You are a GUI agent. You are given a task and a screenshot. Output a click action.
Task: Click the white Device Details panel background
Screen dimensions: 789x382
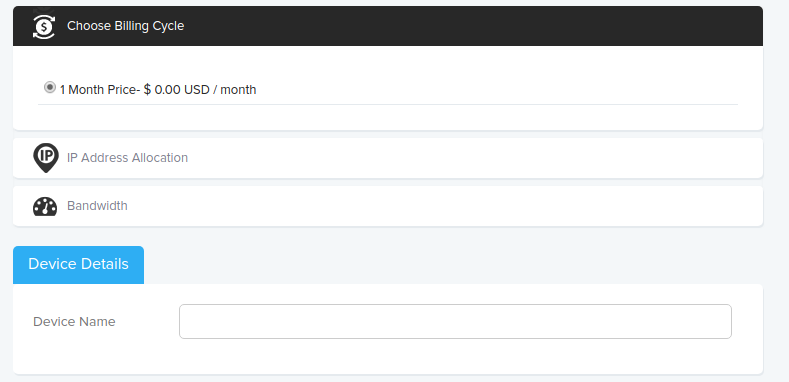click(x=388, y=356)
